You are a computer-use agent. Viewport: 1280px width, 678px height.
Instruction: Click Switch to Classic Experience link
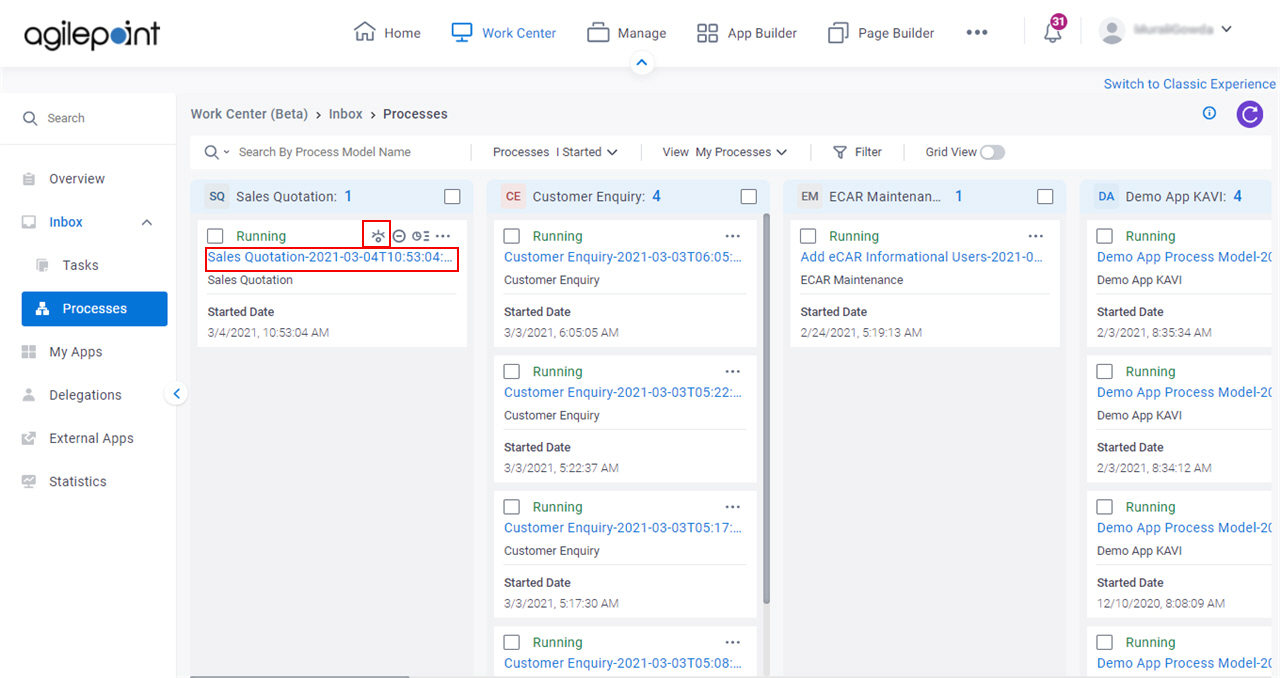pyautogui.click(x=1190, y=84)
